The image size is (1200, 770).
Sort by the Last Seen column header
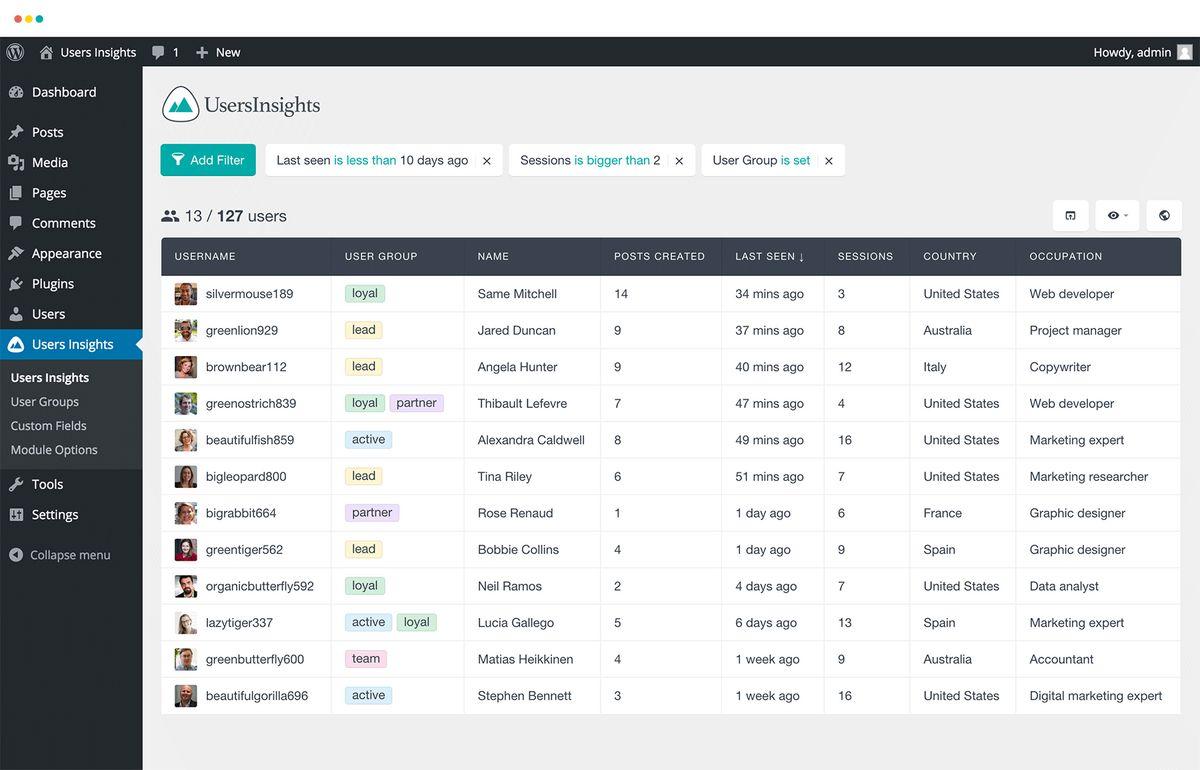[x=770, y=256]
